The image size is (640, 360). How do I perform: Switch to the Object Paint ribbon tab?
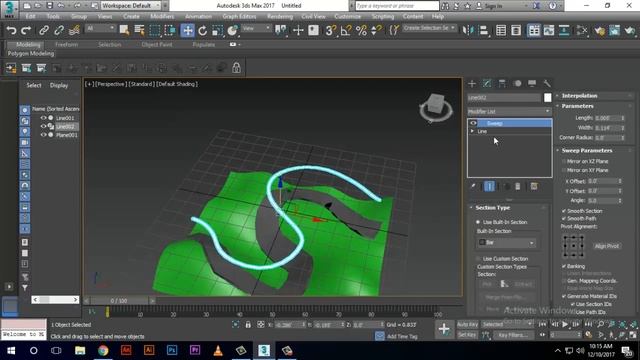click(x=157, y=44)
